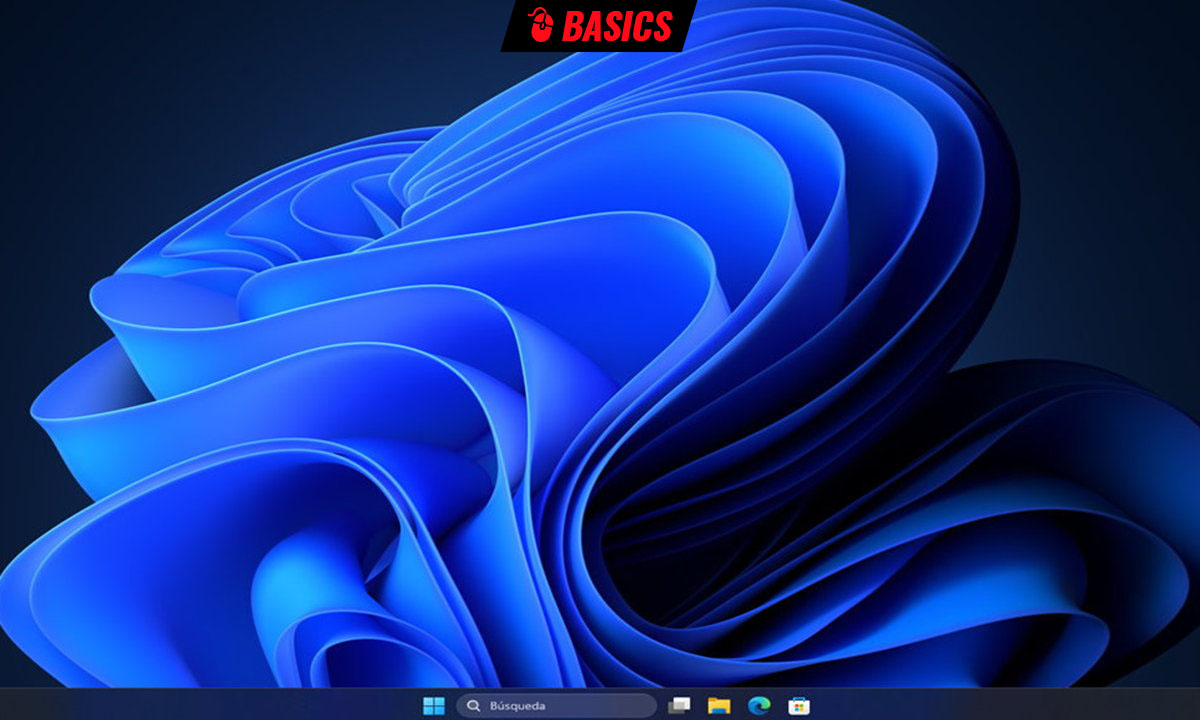Click the Start button to browse apps

coord(434,704)
